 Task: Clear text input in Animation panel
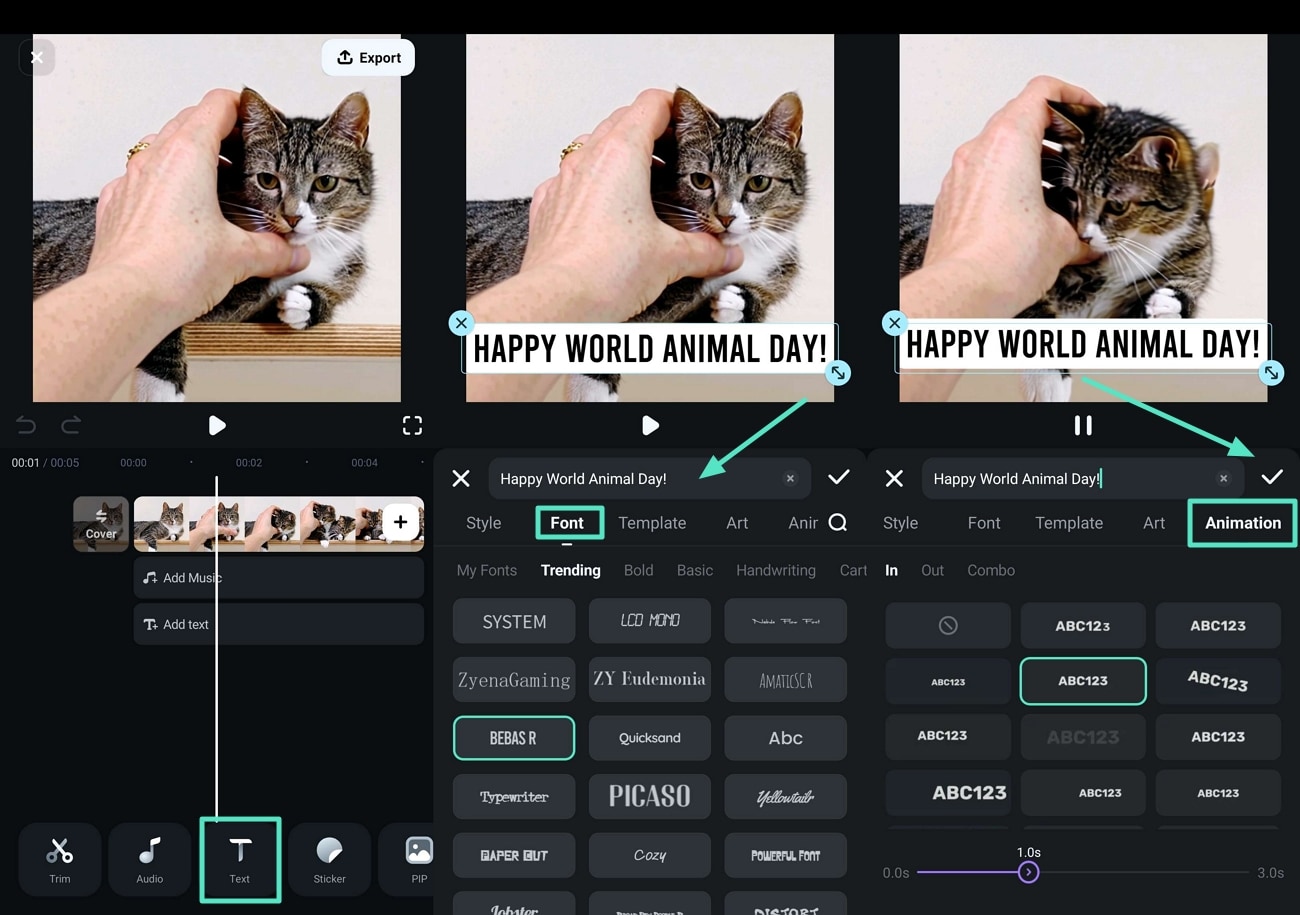pos(1223,478)
